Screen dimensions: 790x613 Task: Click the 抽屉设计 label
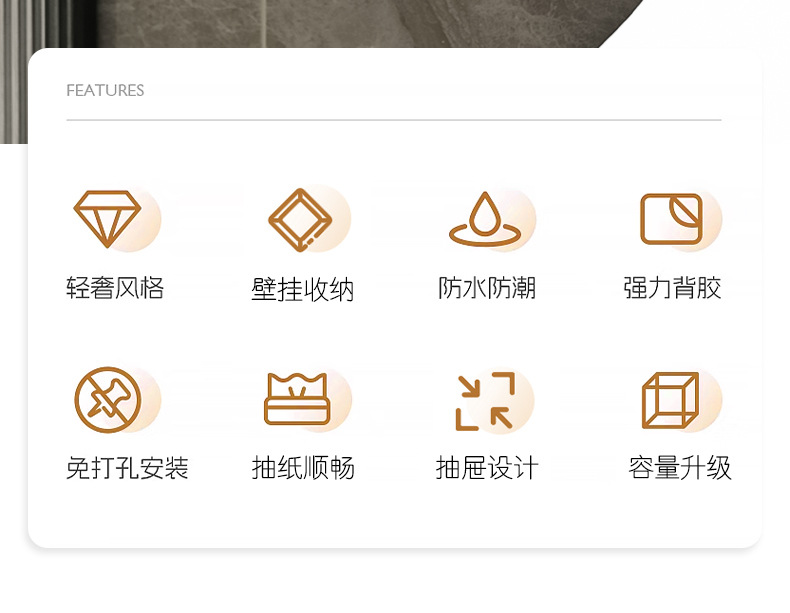coord(487,468)
